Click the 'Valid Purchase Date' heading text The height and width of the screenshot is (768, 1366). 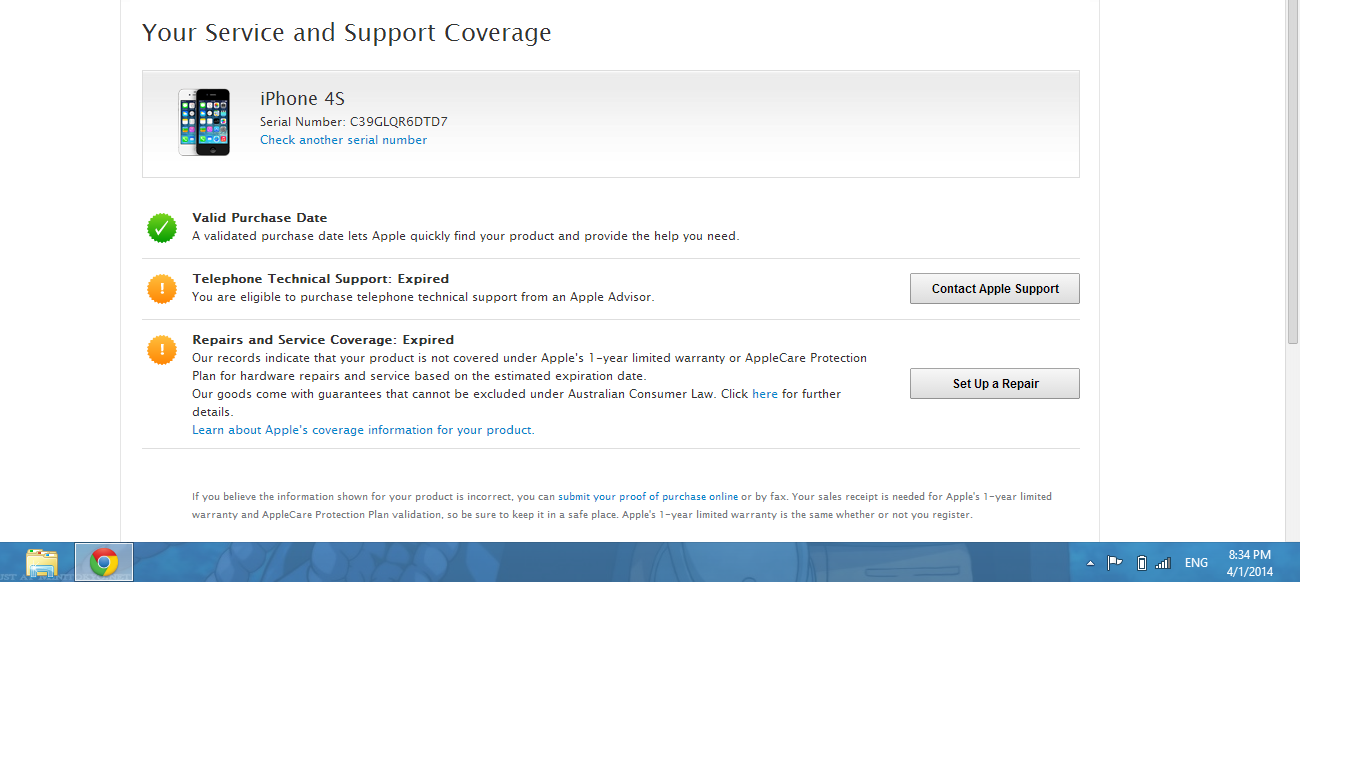pyautogui.click(x=260, y=218)
